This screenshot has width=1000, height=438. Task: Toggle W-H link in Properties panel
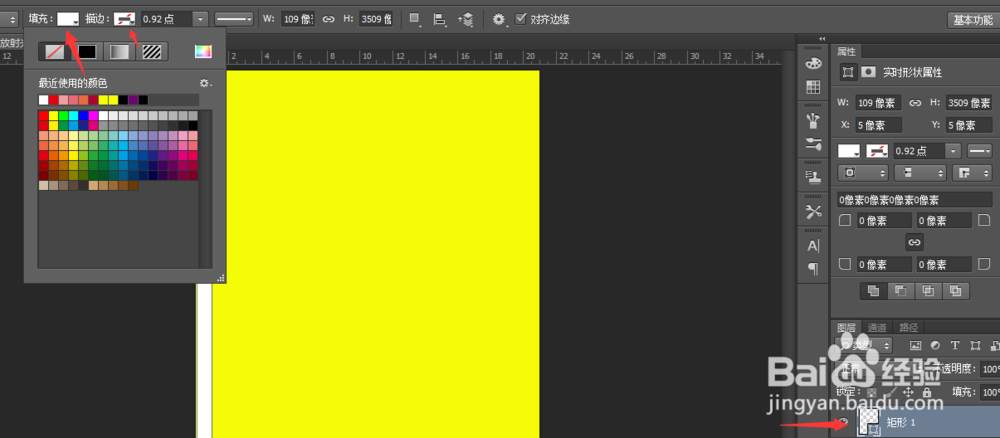915,103
